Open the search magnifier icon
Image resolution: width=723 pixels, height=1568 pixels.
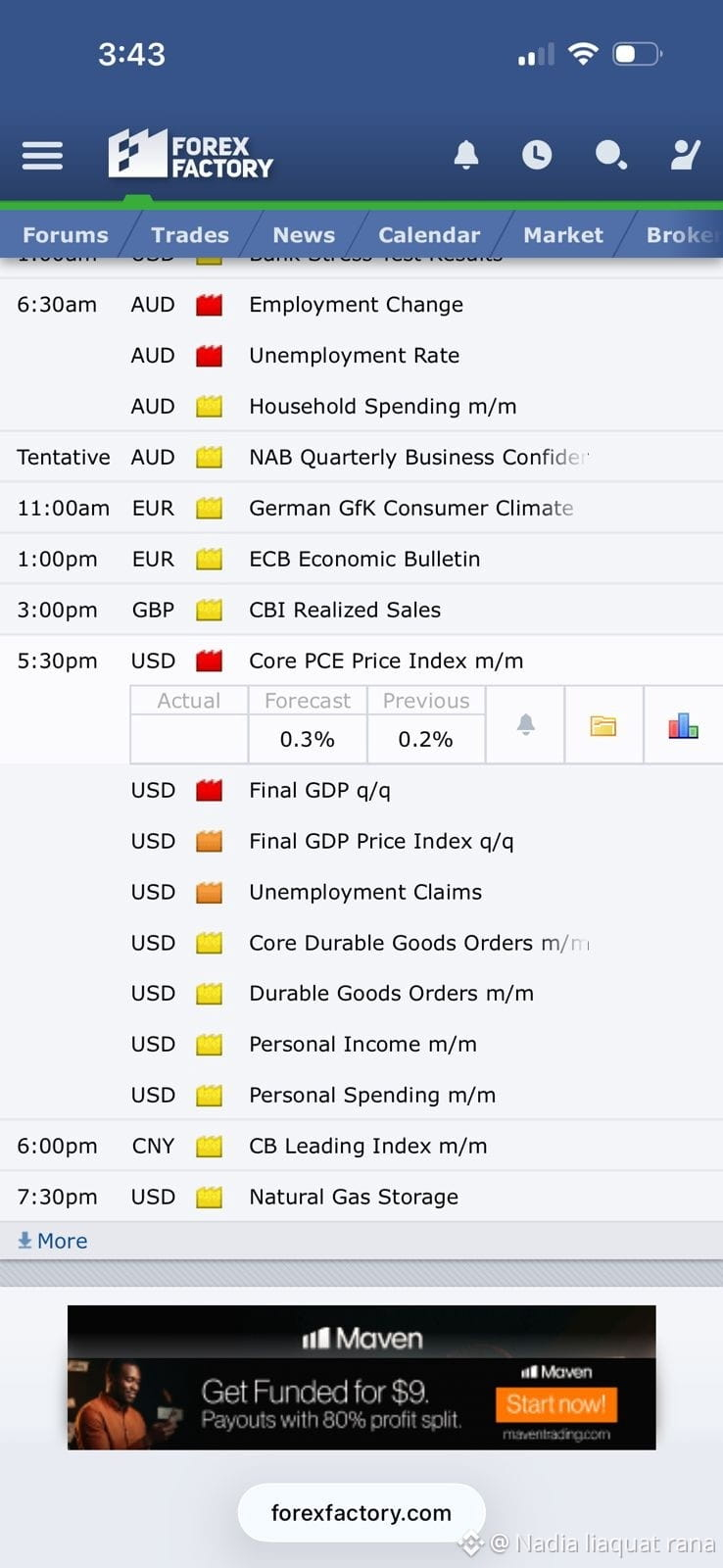pyautogui.click(x=611, y=155)
